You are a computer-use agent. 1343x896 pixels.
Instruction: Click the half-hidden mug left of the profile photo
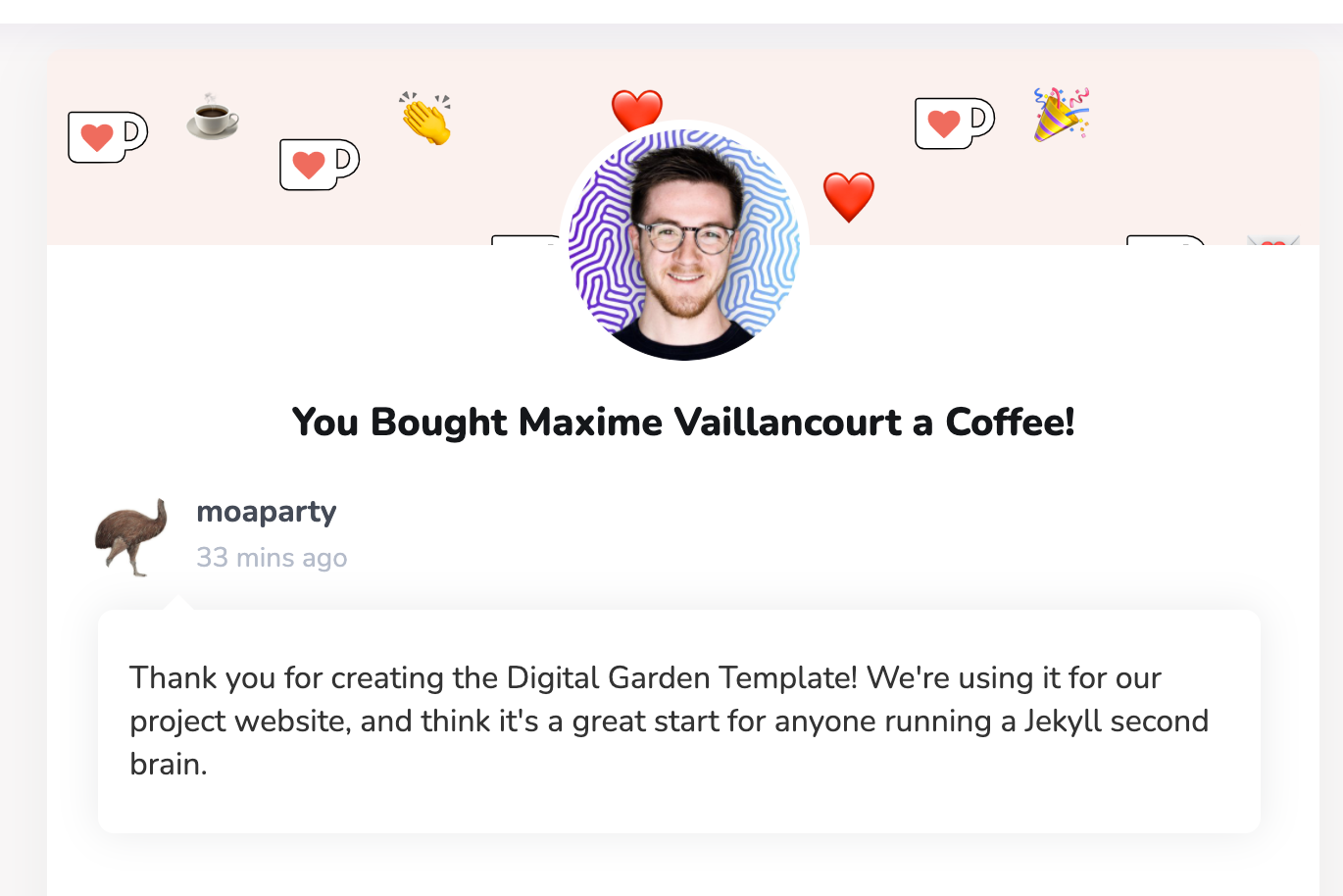[522, 239]
